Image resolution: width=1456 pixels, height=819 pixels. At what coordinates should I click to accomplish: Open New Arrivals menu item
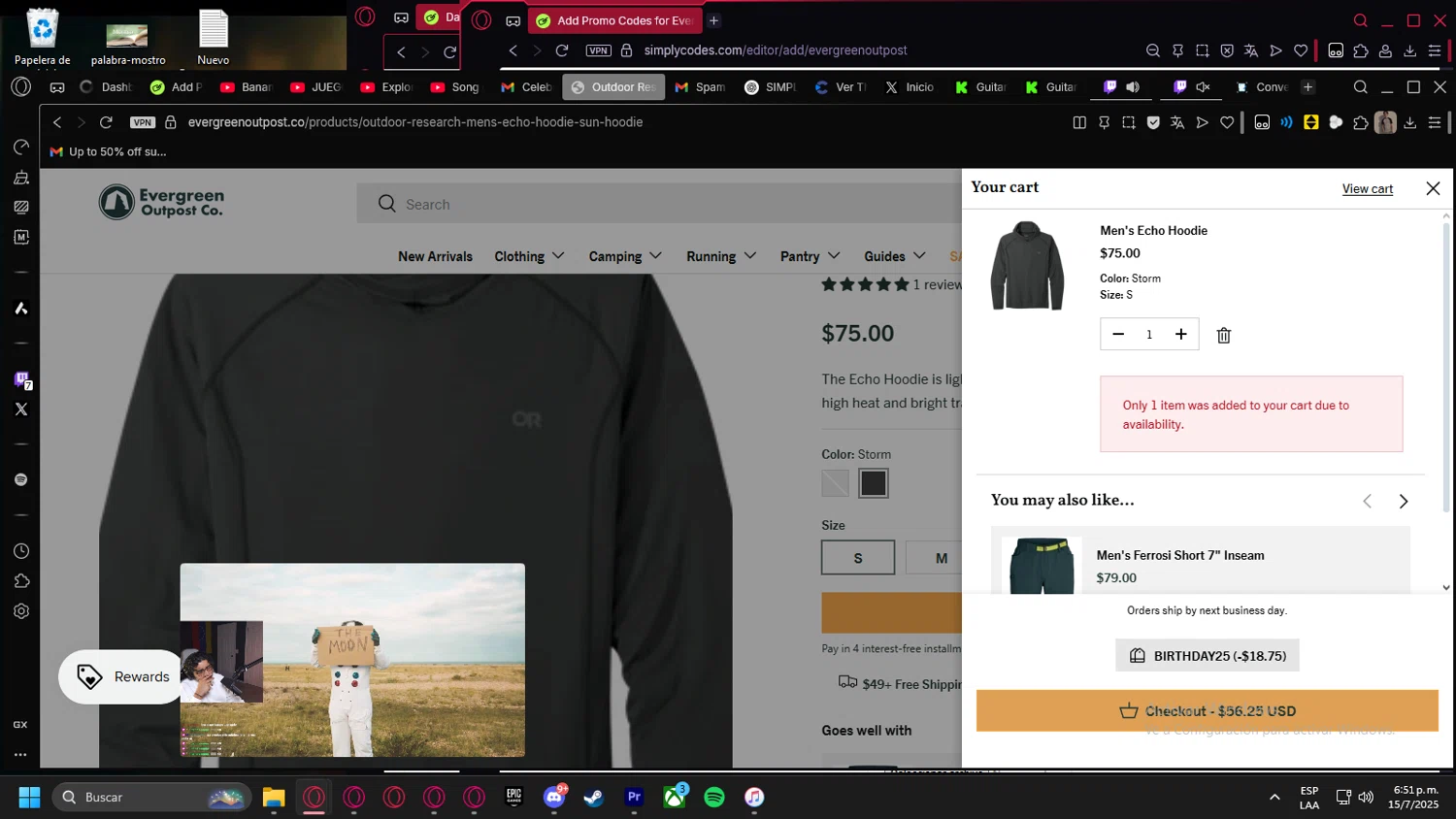click(435, 256)
